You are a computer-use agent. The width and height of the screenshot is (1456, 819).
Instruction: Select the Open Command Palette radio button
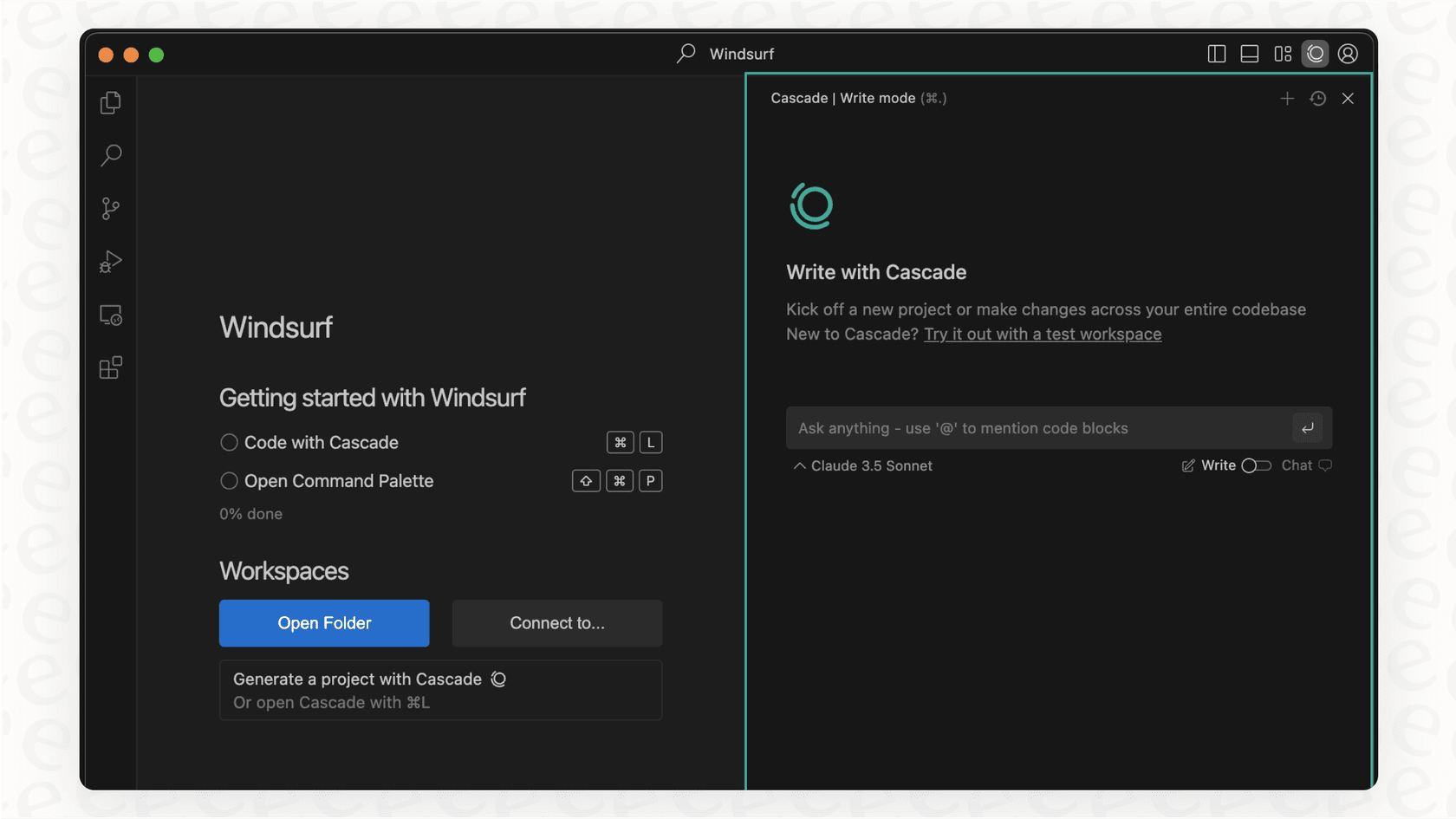coord(229,480)
